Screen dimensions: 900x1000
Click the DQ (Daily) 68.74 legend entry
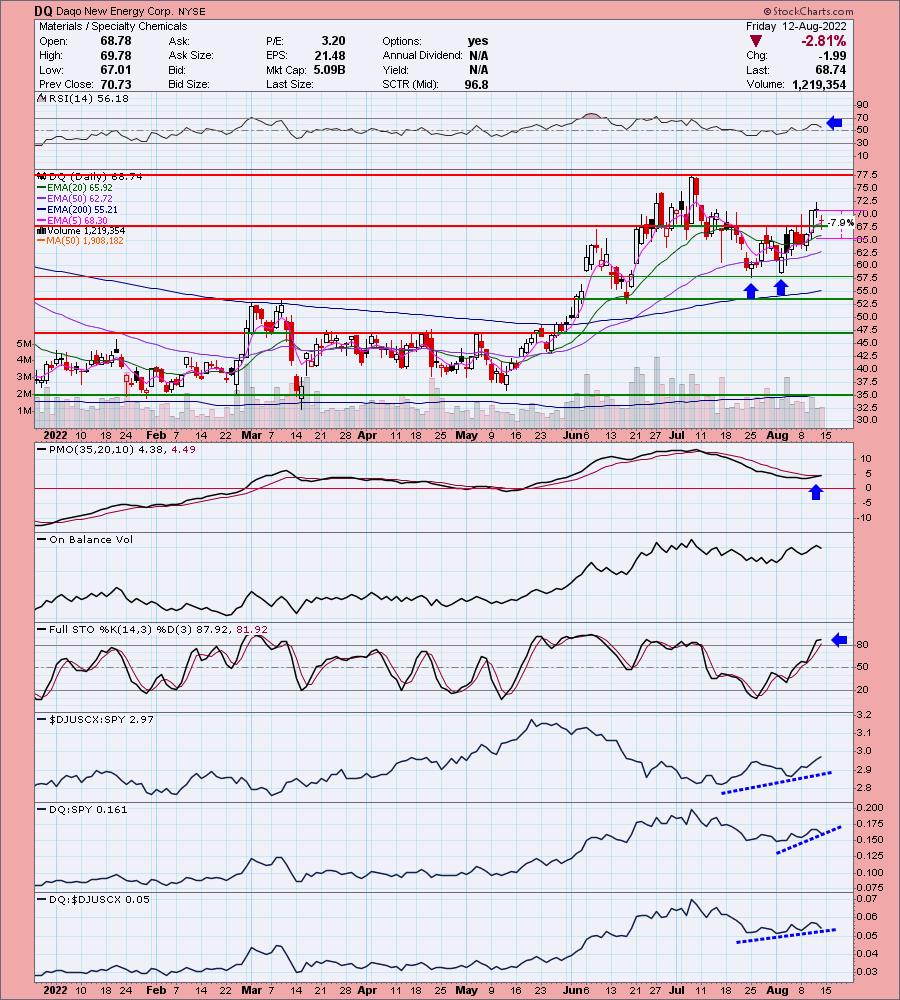(90, 177)
